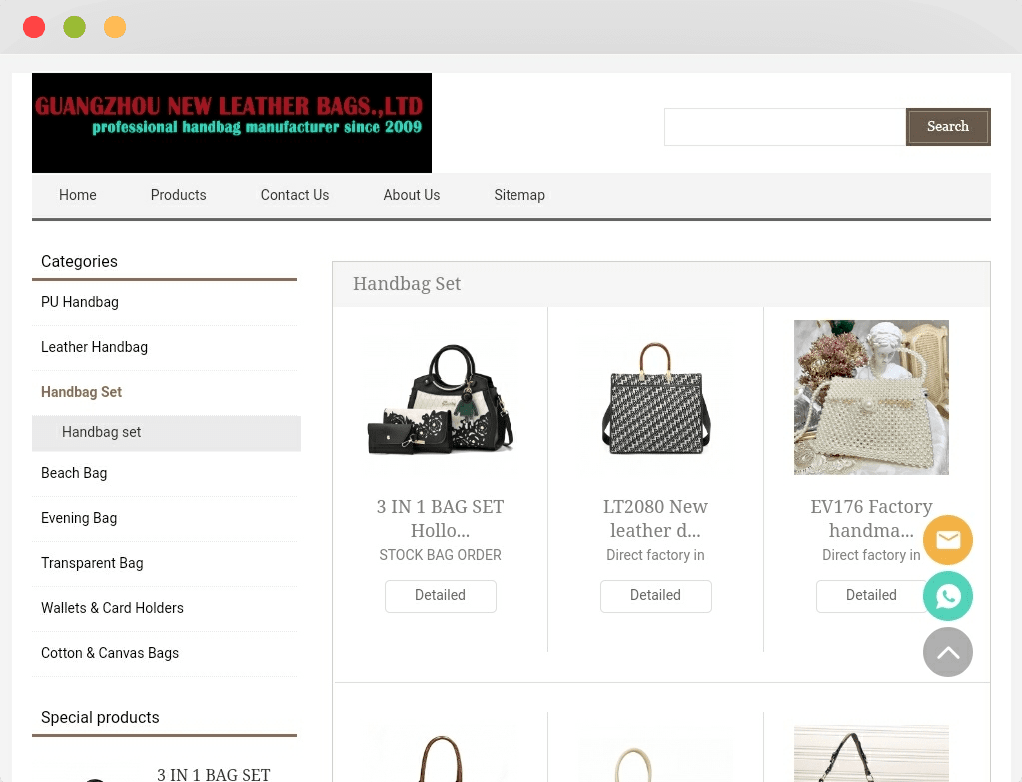Open the EV176 pearl bag image

point(871,398)
